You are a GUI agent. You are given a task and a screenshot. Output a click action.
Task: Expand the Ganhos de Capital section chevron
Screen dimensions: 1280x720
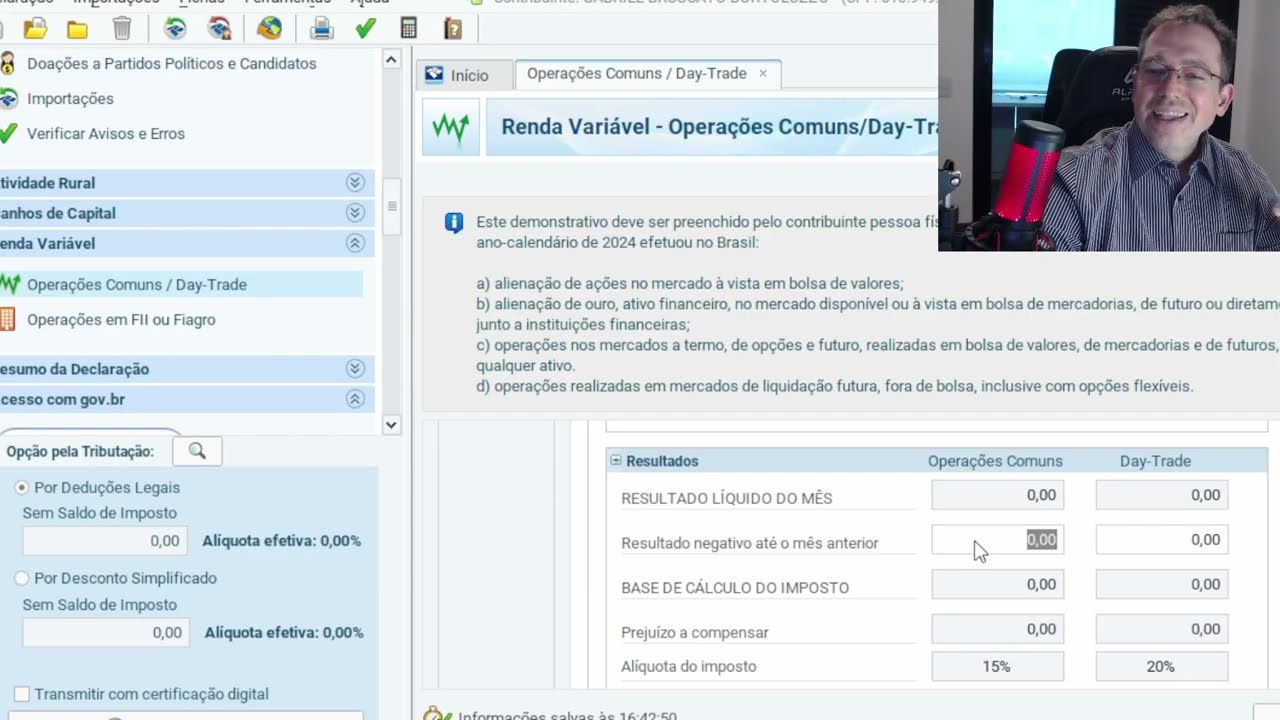pyautogui.click(x=354, y=213)
